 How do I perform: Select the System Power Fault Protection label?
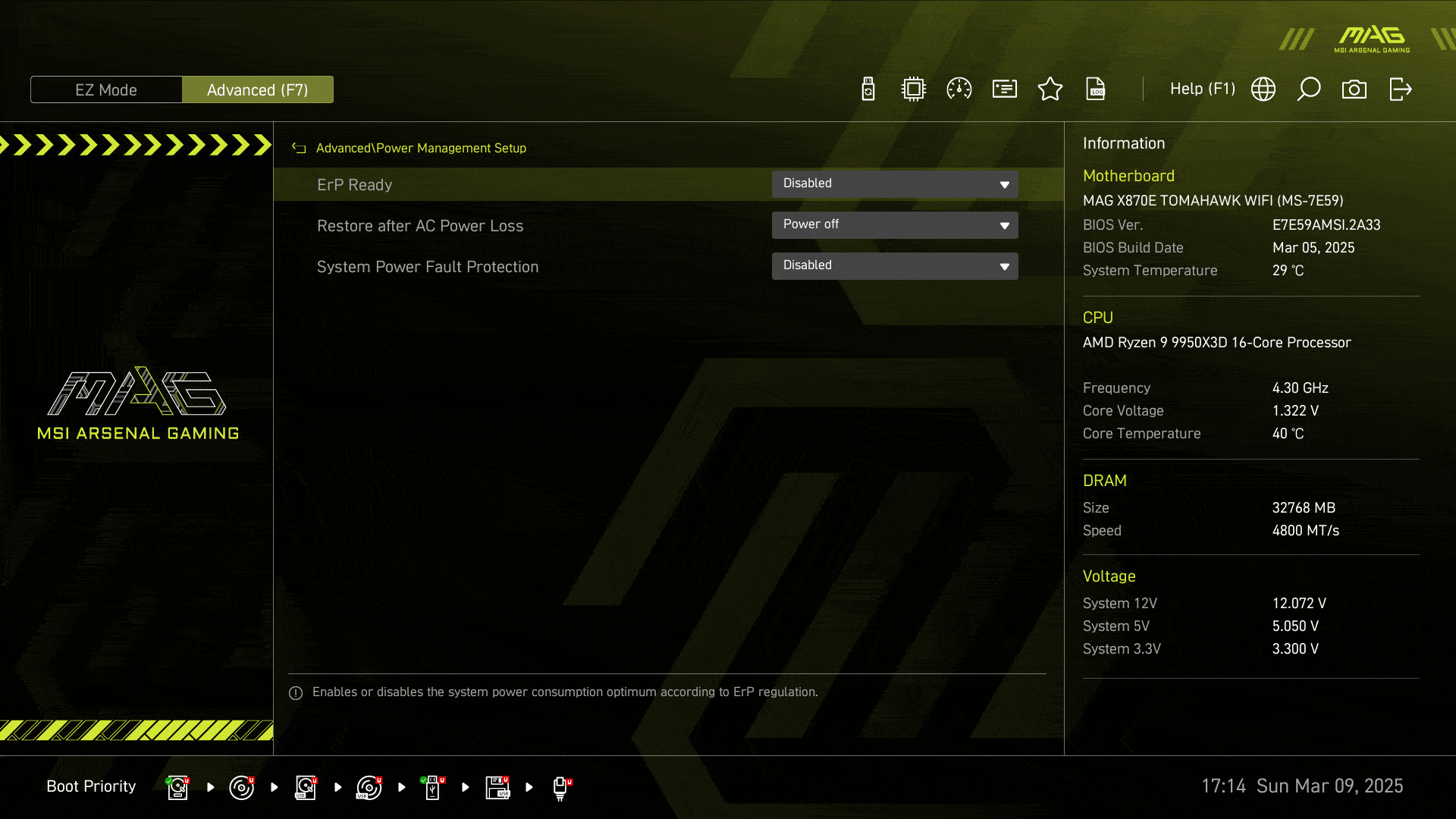[x=428, y=267]
